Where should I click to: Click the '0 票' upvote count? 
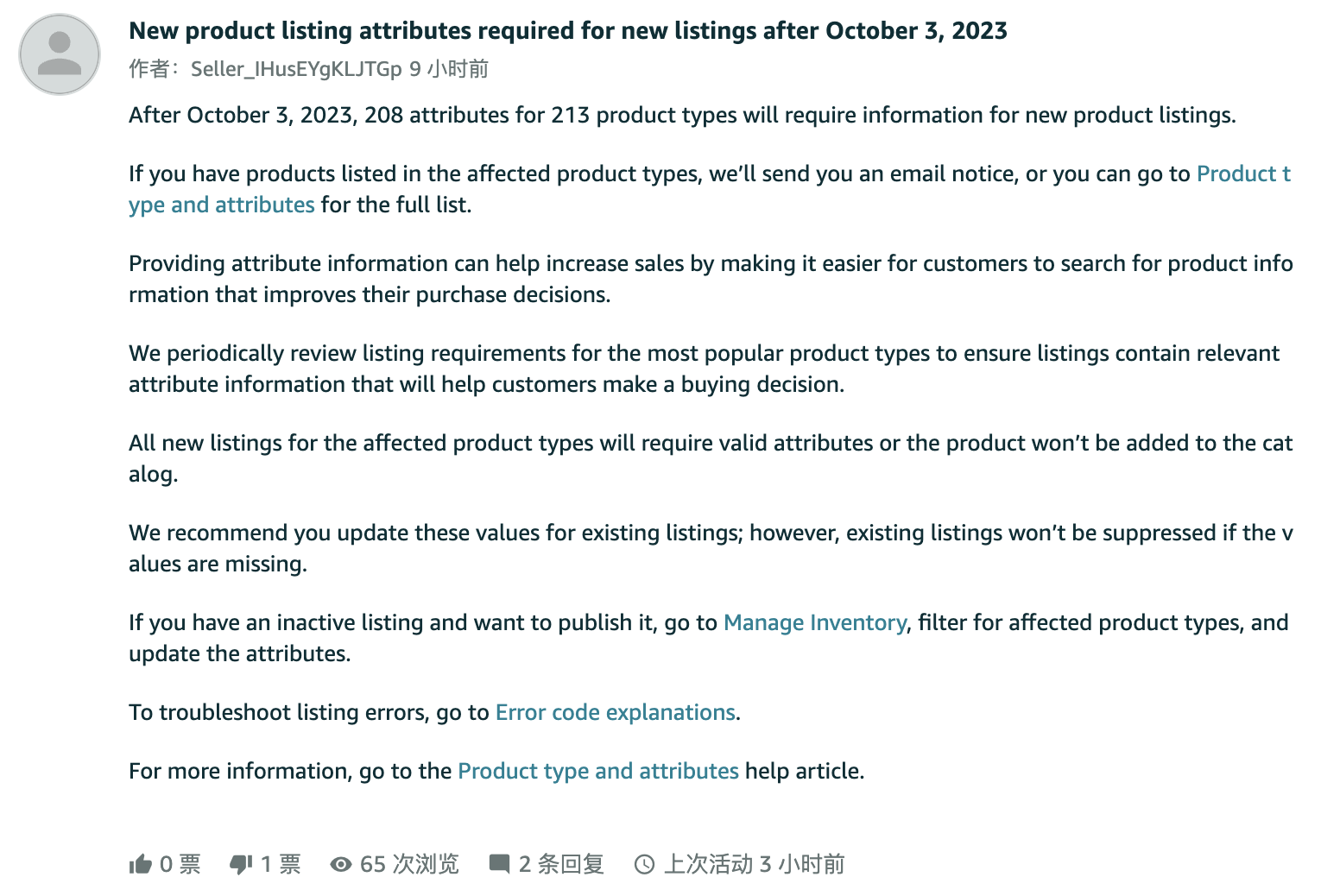[180, 864]
